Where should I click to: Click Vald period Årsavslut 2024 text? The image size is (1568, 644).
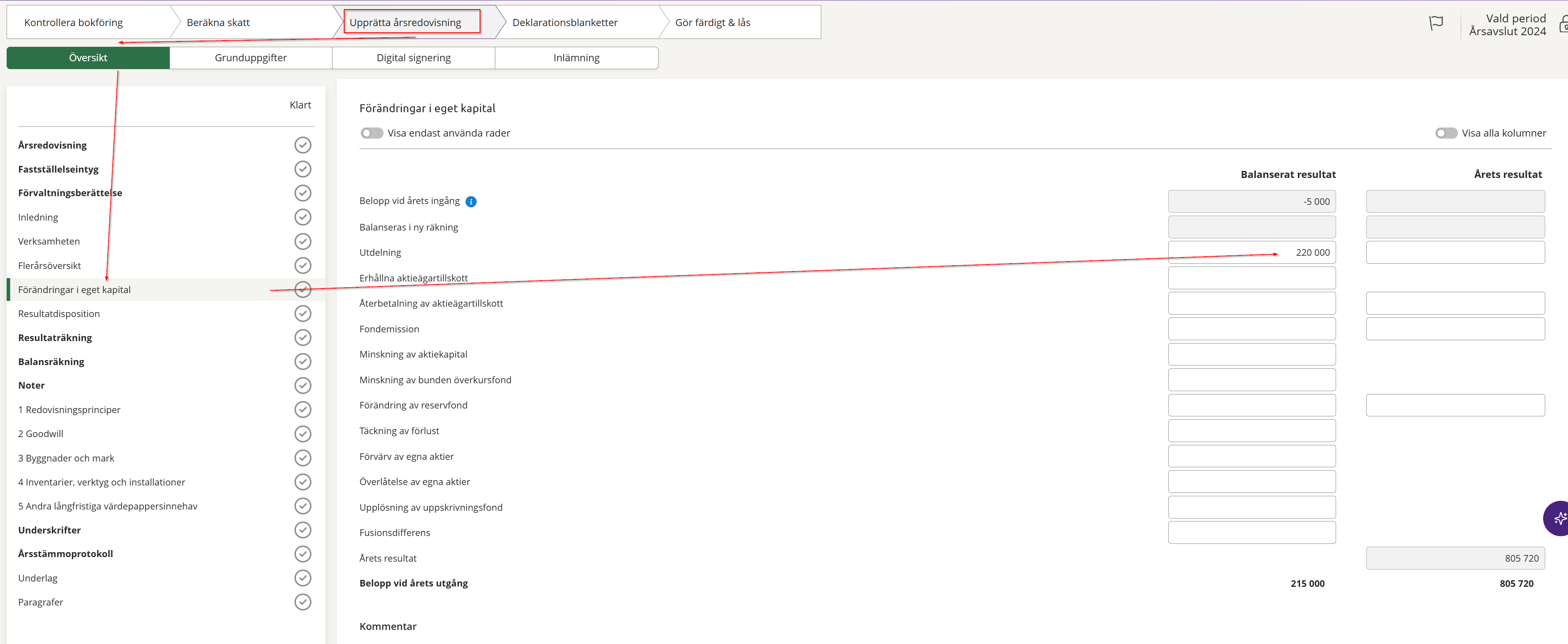click(1507, 25)
